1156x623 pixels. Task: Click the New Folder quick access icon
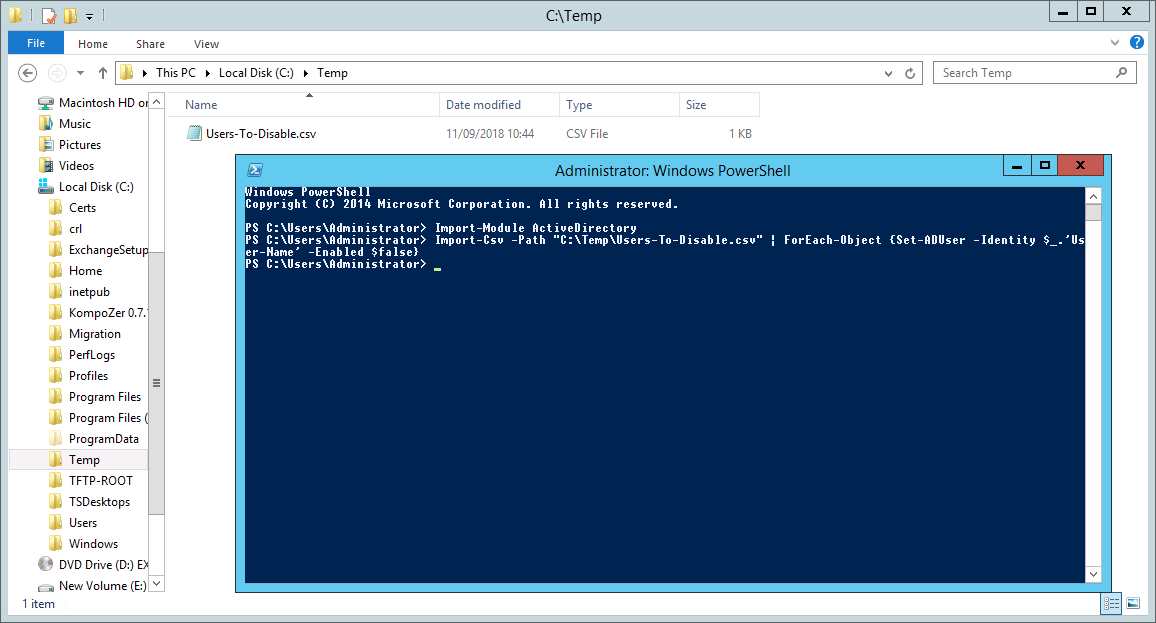[x=70, y=15]
